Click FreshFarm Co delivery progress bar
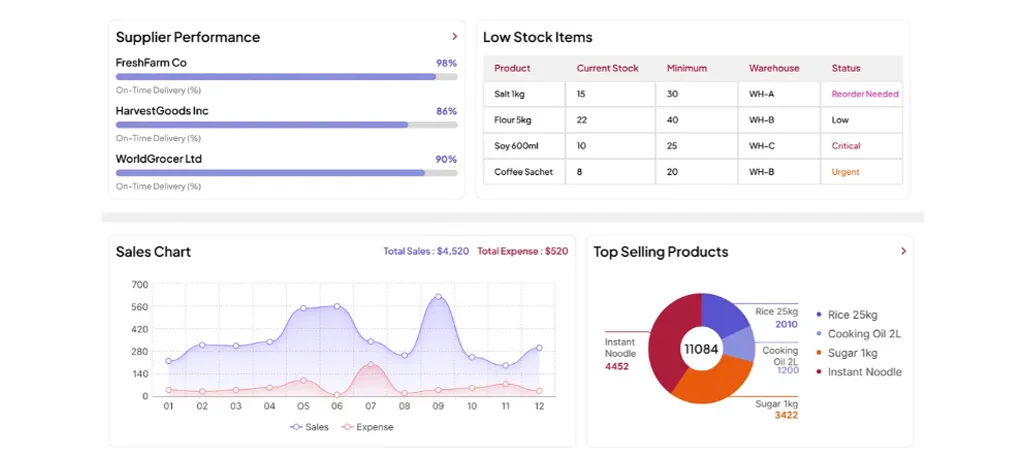Screen dimensions: 1026x466 (287, 77)
